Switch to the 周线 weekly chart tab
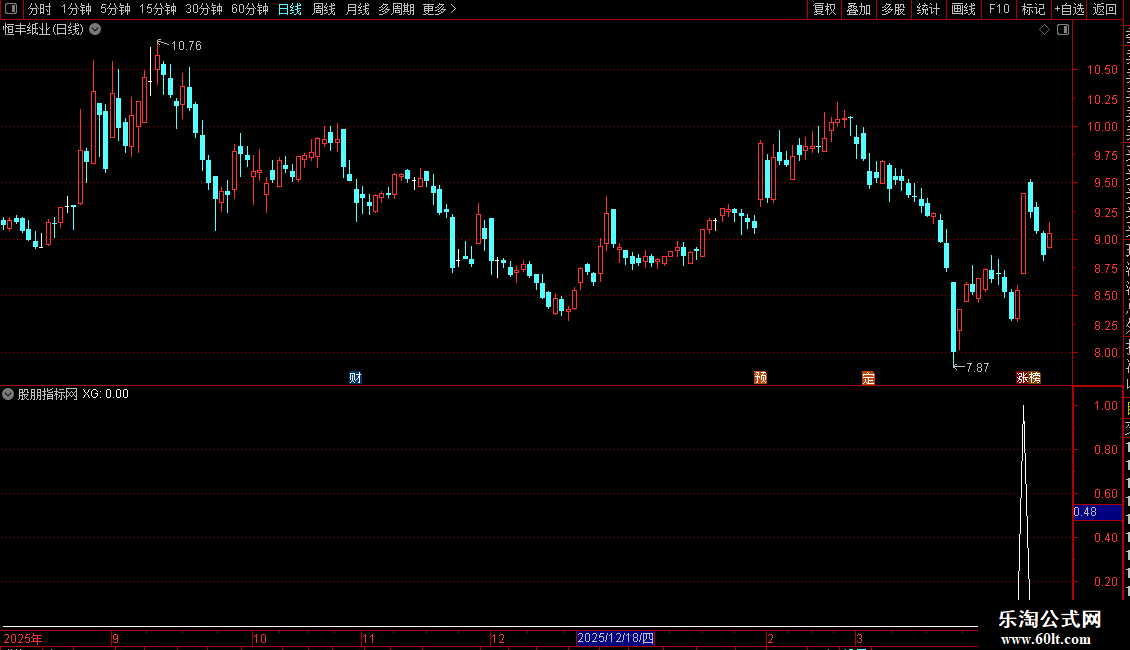Screen dimensions: 1130x650 [324, 9]
